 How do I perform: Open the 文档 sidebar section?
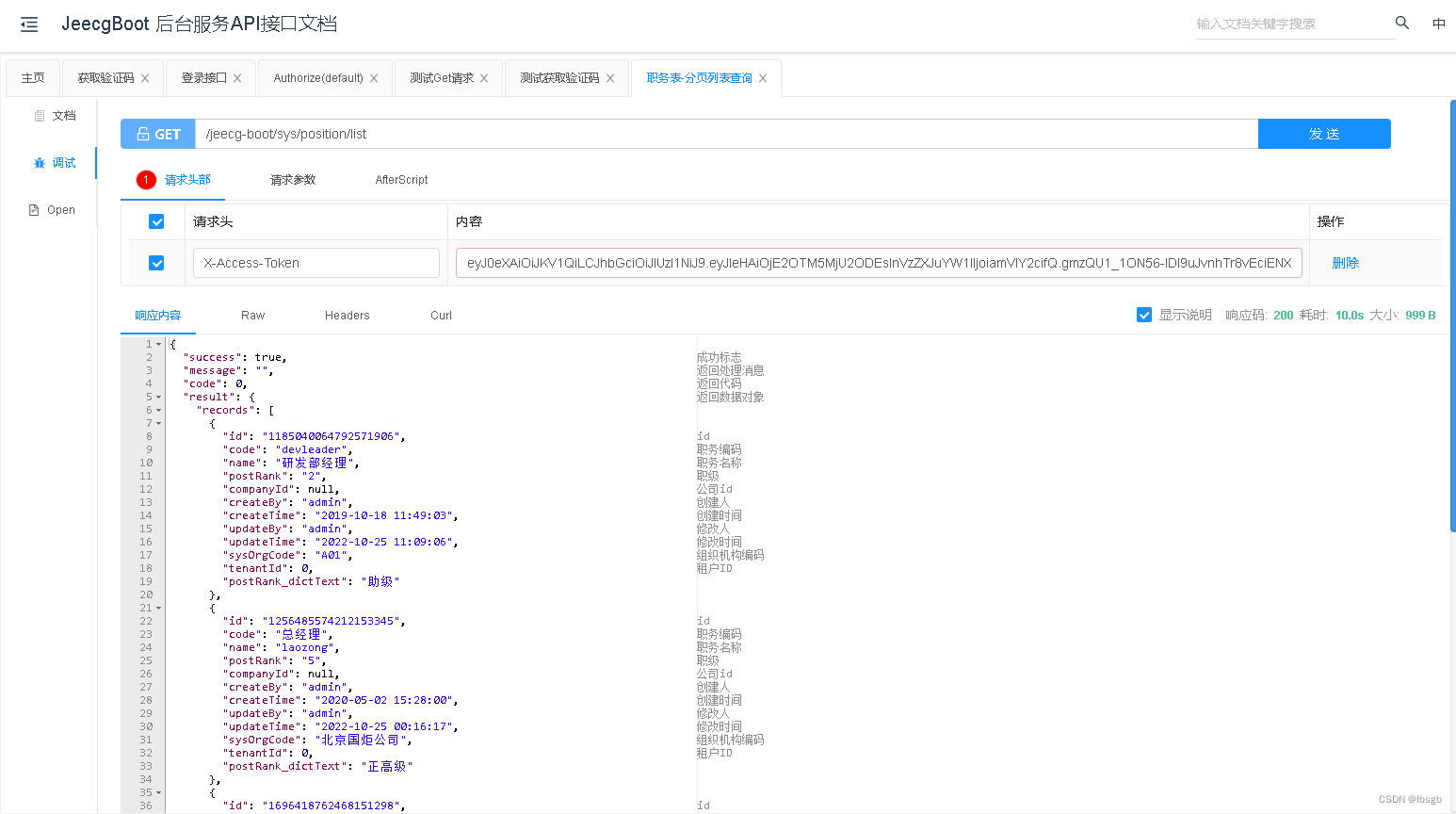(x=54, y=115)
